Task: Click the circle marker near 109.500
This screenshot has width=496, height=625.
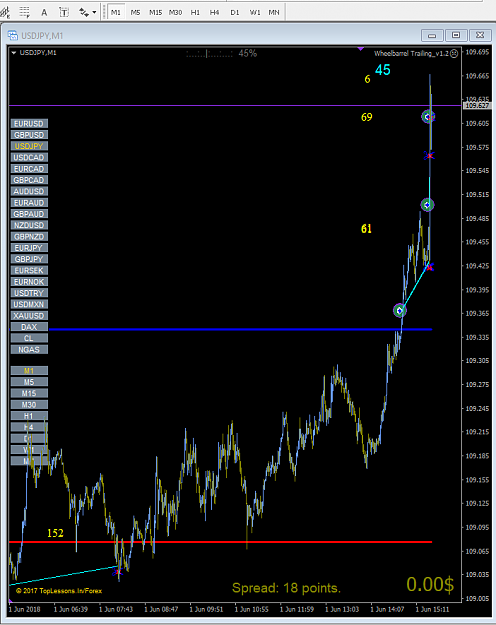Action: 427,205
